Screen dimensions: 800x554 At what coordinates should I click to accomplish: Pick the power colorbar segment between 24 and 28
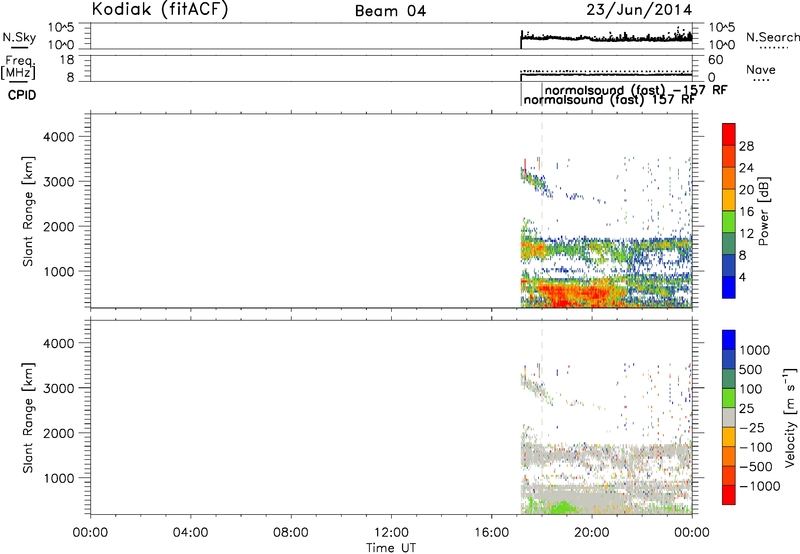click(x=729, y=156)
